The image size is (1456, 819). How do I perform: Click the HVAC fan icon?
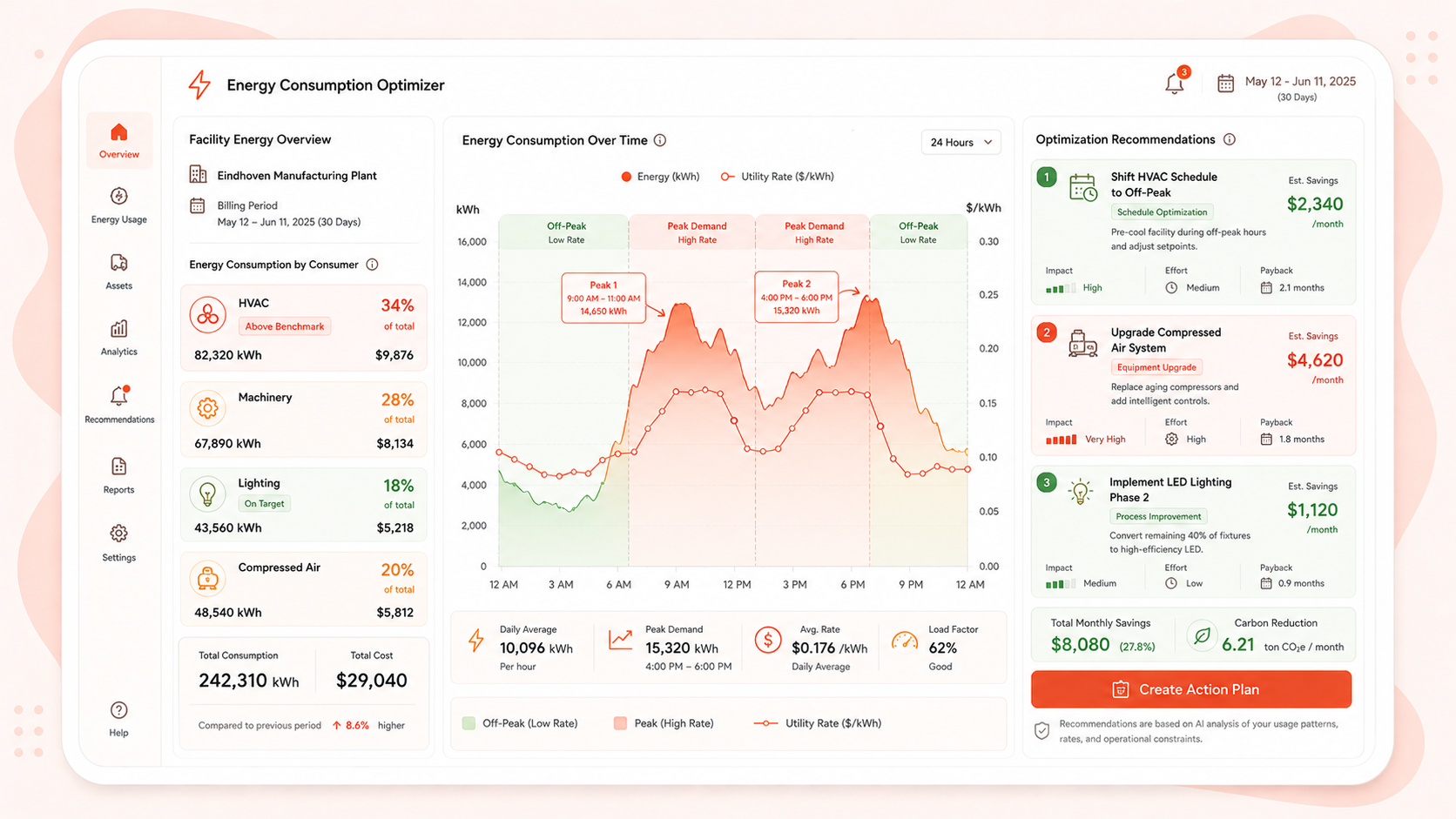(207, 315)
